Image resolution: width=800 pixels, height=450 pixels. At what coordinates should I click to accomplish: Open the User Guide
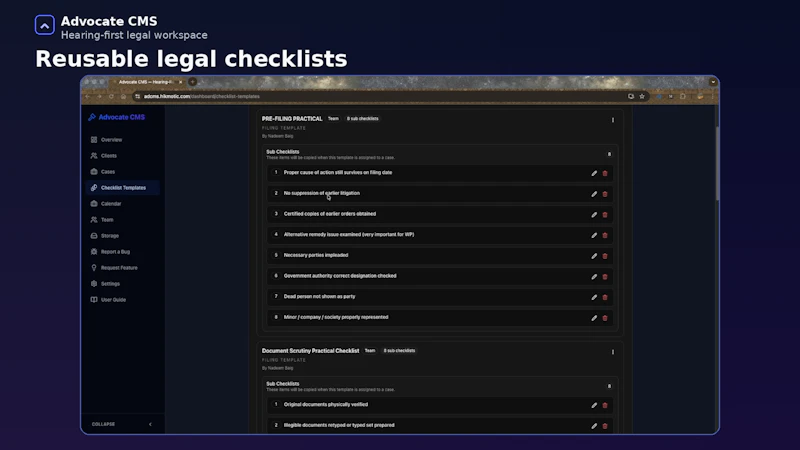coord(122,300)
